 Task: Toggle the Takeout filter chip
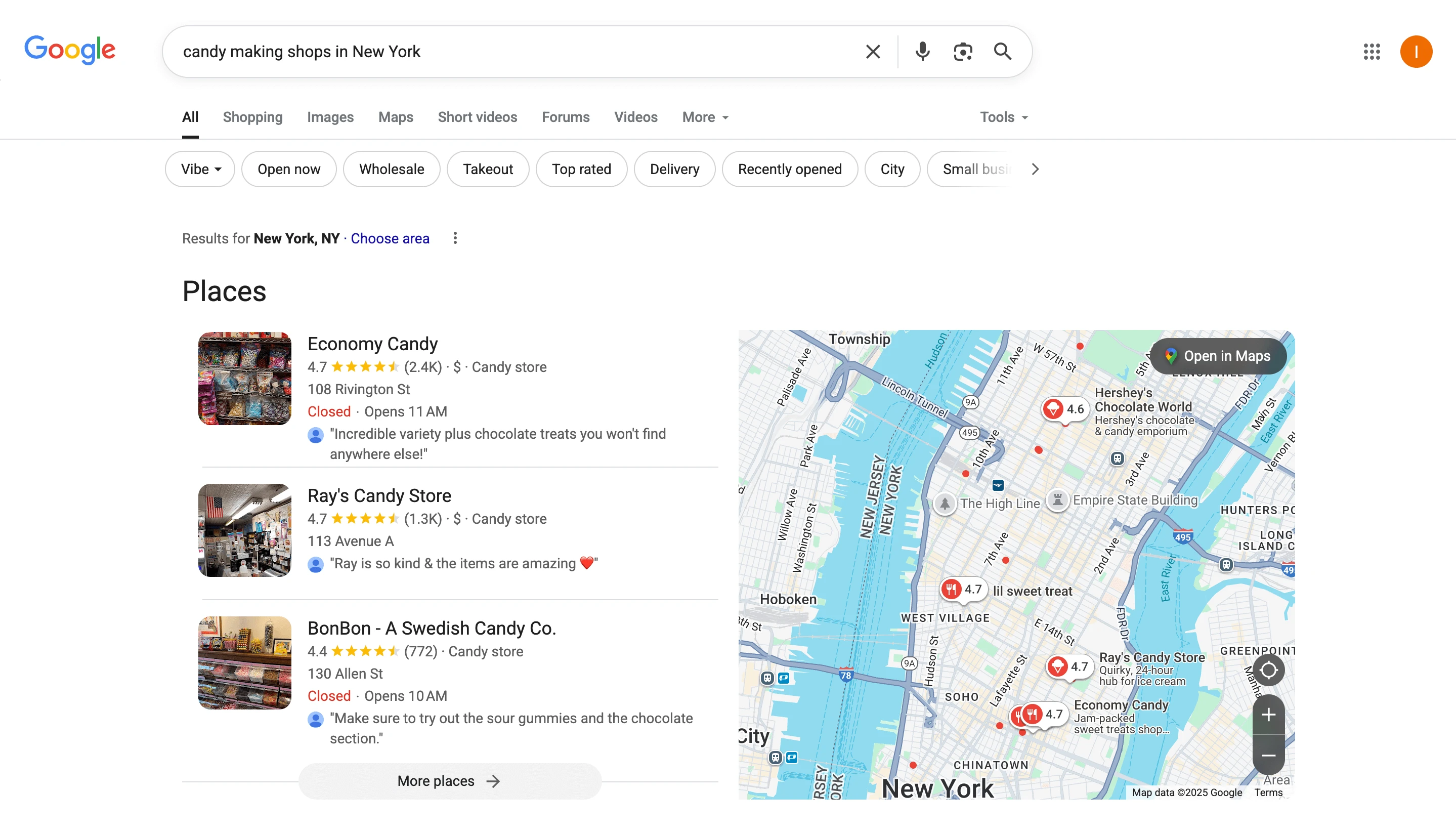[488, 169]
